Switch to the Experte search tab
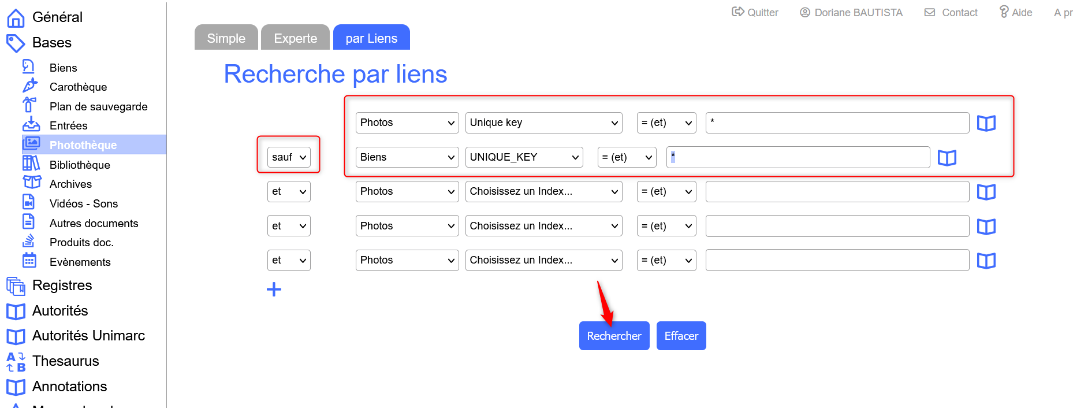This screenshot has height=408, width=1073. (295, 39)
